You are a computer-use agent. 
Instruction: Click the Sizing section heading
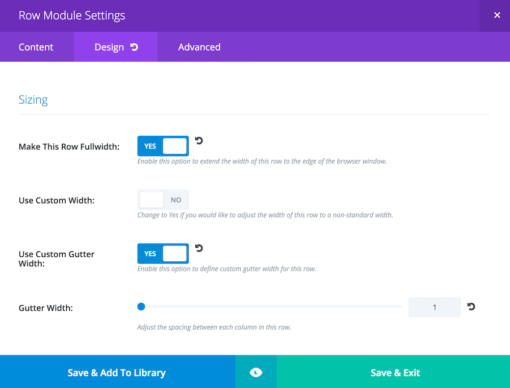pos(33,100)
